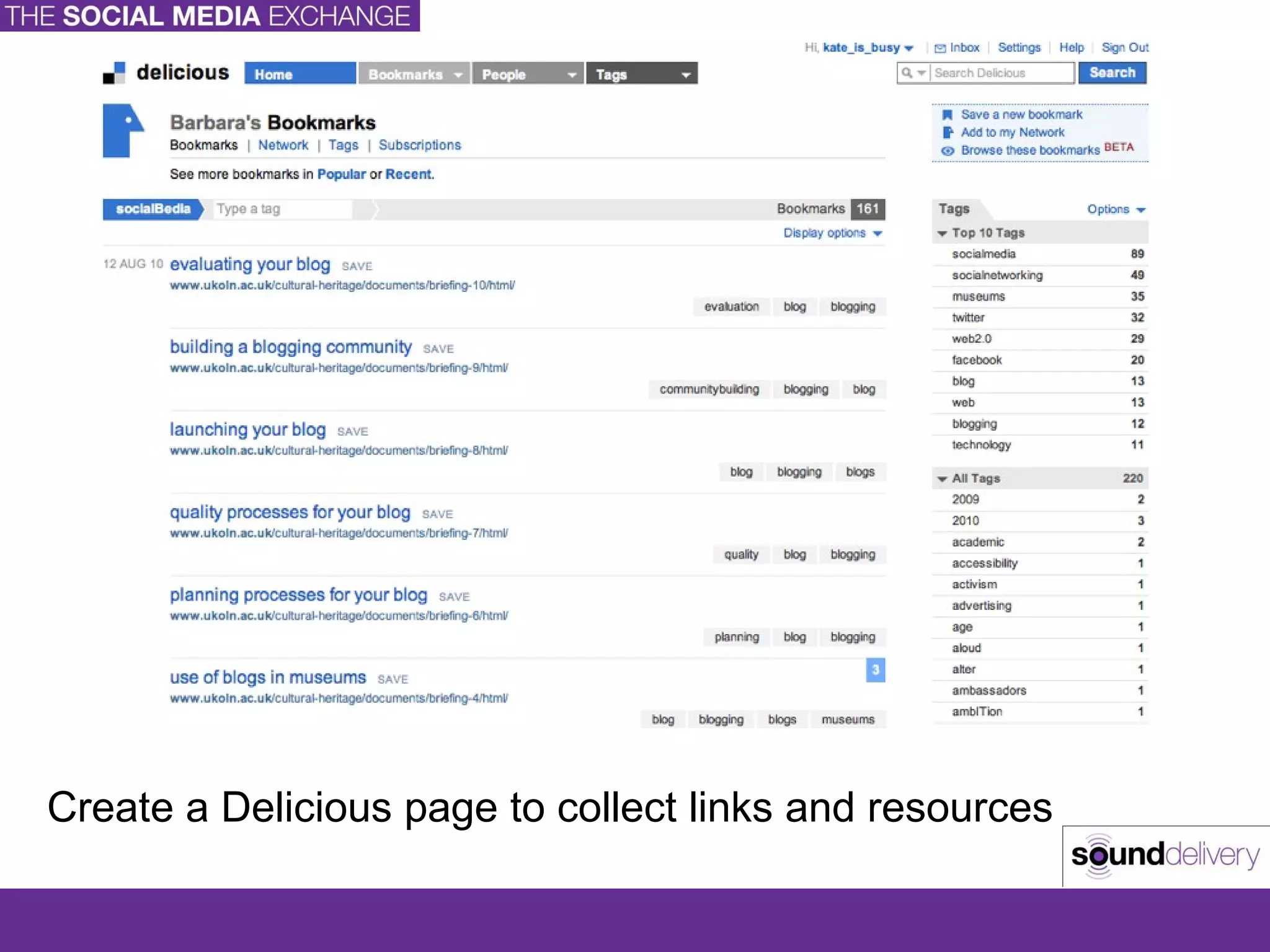Click the Add to my Network link
Viewport: 1270px width, 952px height.
pos(1013,133)
